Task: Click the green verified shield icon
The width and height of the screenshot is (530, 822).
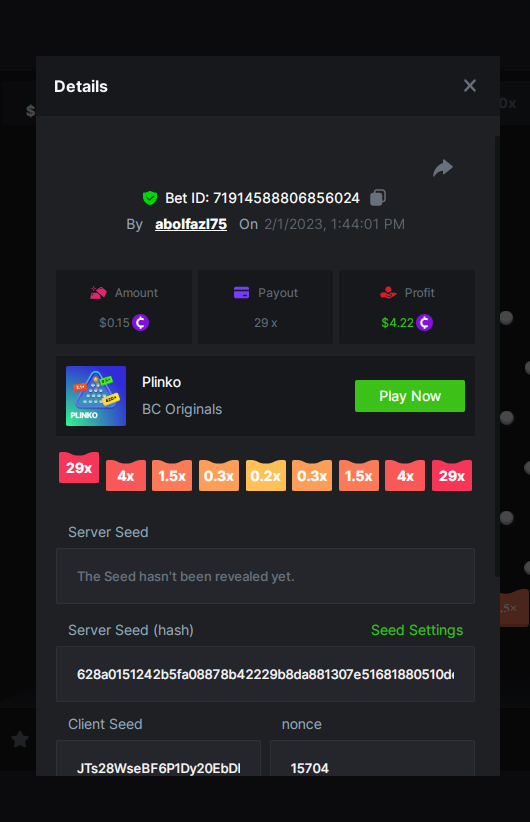Action: click(150, 198)
